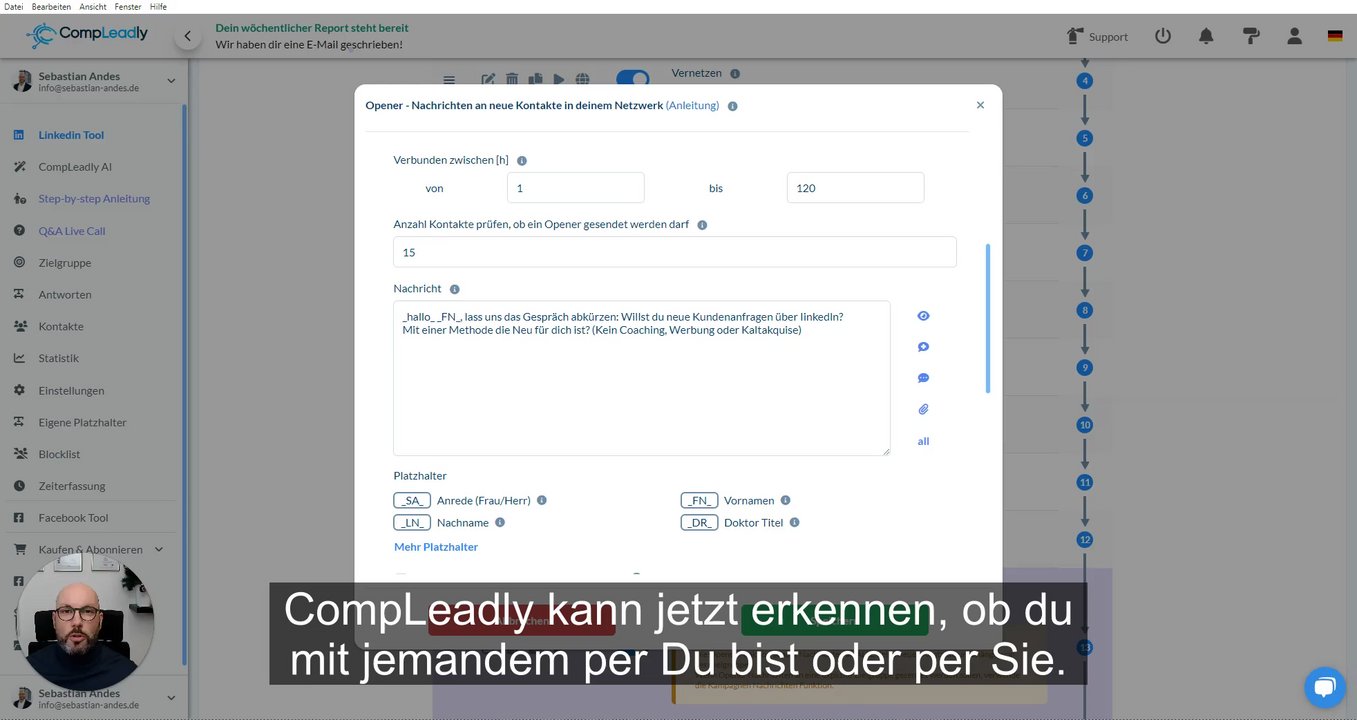Open 'CompLeadly AI' in sidebar
Viewport: 1357px width, 720px height.
(x=75, y=167)
